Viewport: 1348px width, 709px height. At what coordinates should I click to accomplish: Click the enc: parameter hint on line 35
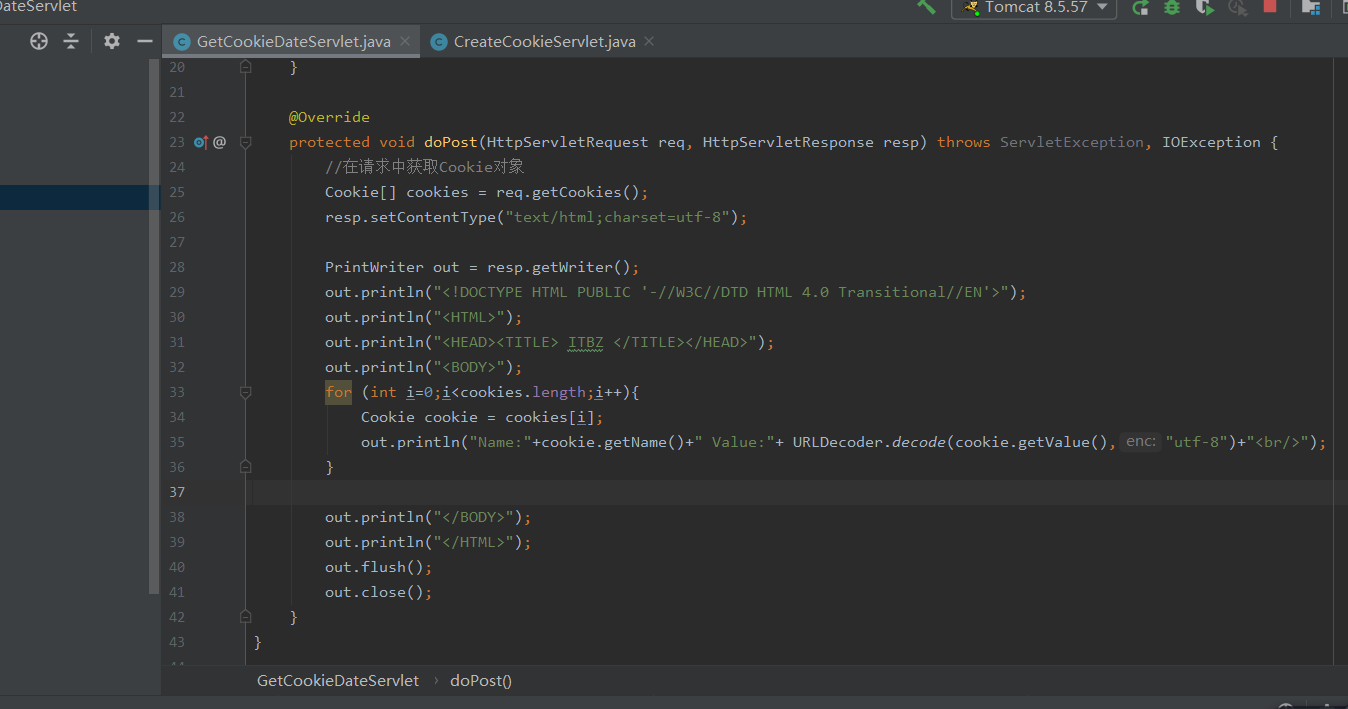point(1140,442)
